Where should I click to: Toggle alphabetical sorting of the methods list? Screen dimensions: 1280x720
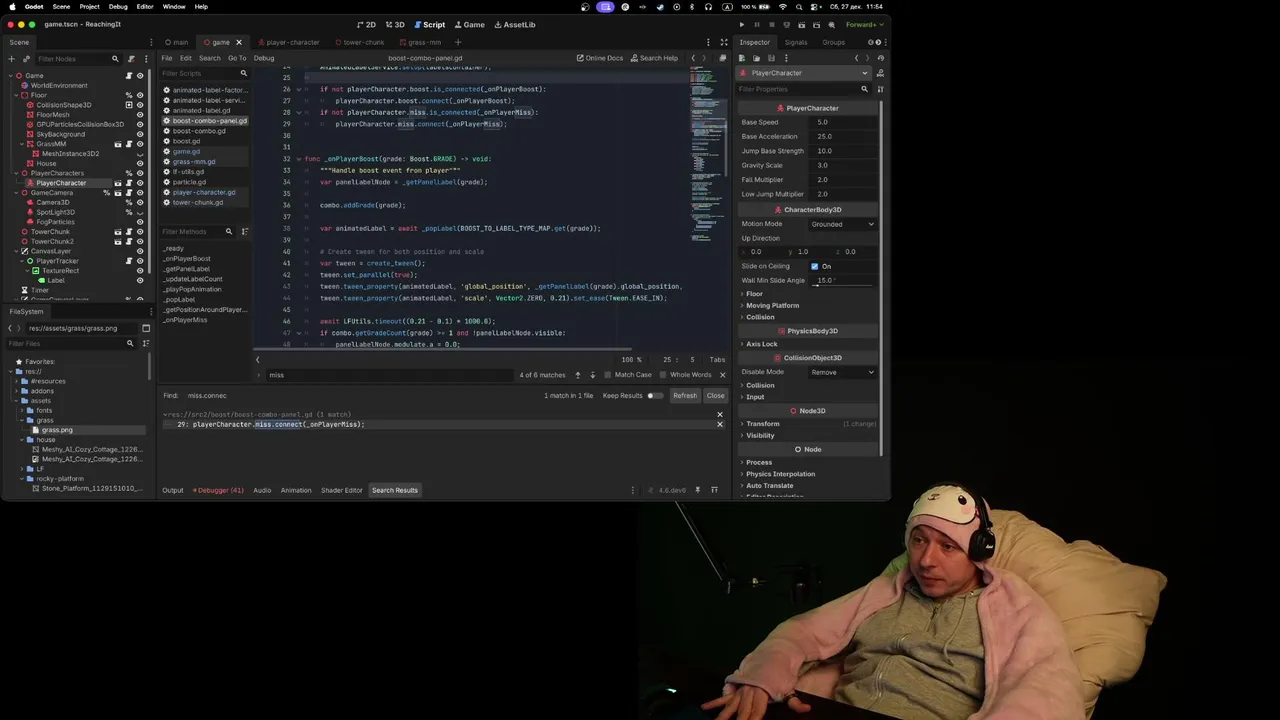pyautogui.click(x=244, y=232)
